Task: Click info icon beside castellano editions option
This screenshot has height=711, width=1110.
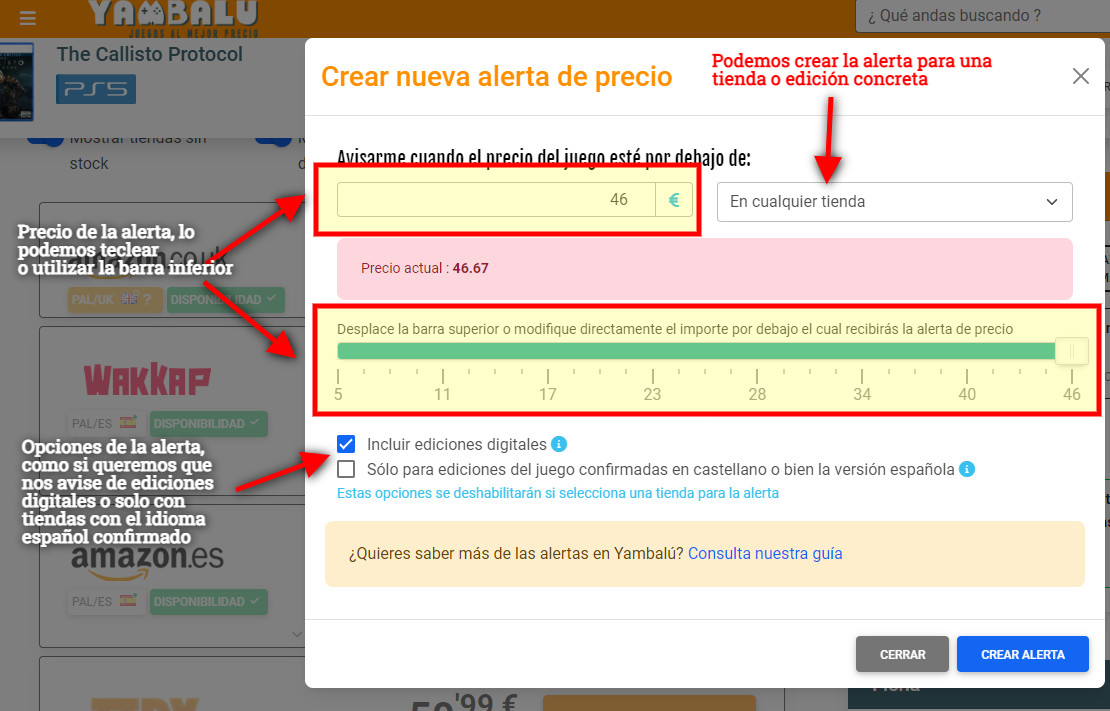Action: (967, 469)
